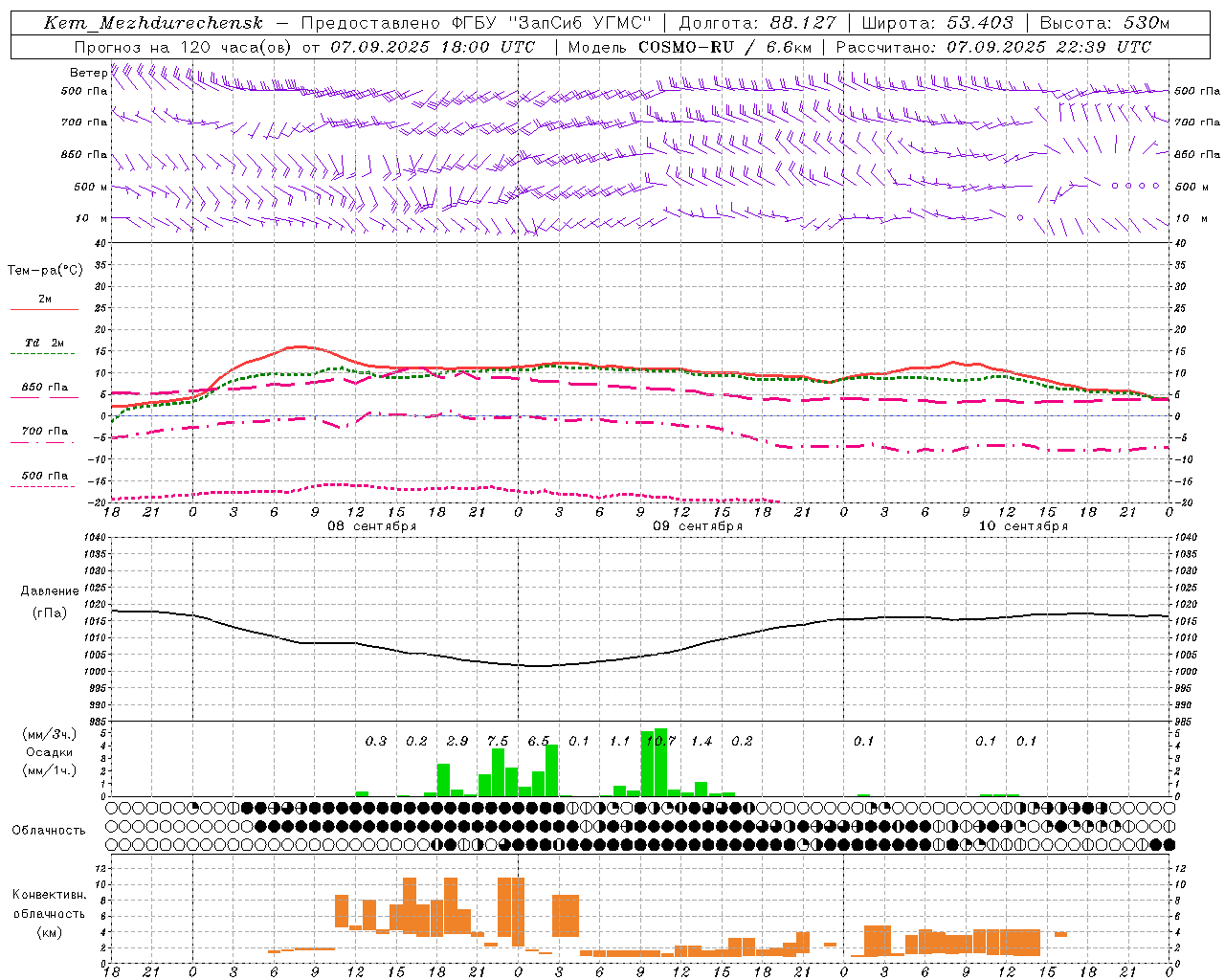Click the Осадки precipitation label
The image size is (1225, 980).
point(50,752)
